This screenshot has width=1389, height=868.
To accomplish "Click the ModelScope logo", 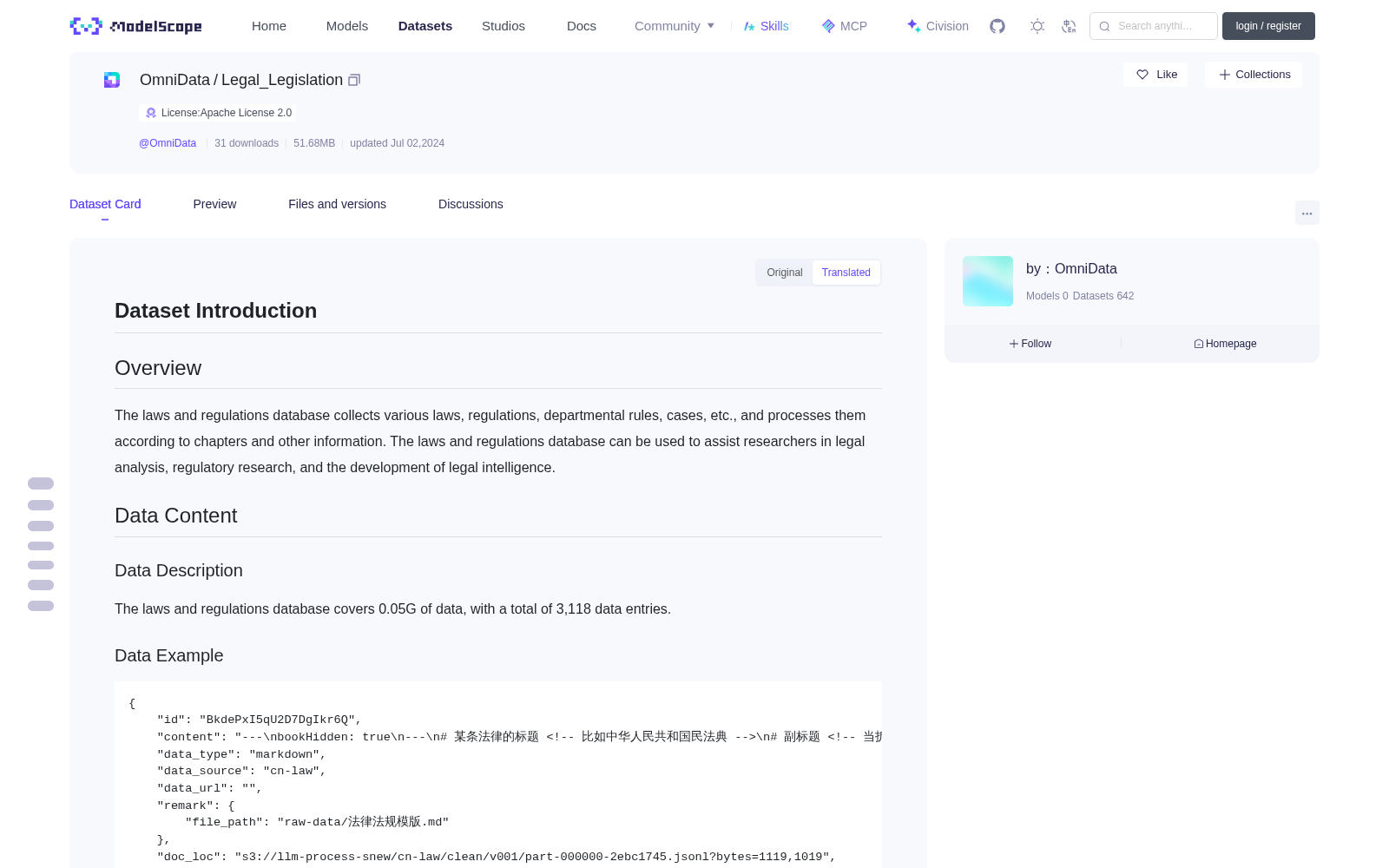I will click(135, 26).
